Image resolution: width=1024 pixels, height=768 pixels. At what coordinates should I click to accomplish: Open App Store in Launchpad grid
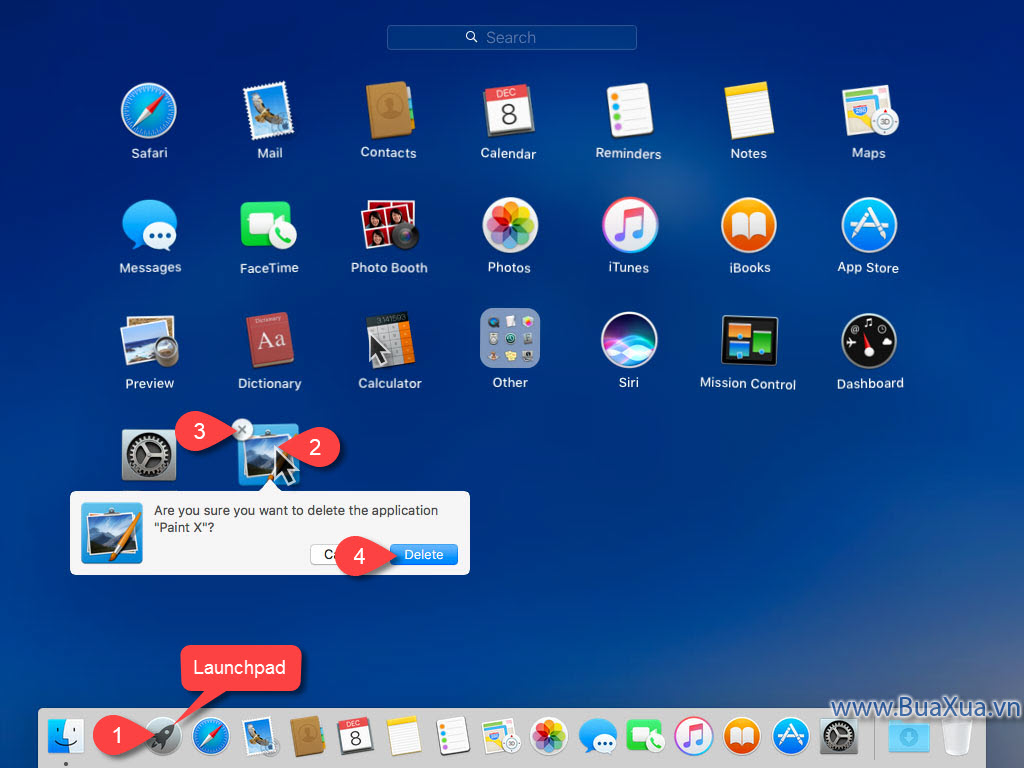869,225
